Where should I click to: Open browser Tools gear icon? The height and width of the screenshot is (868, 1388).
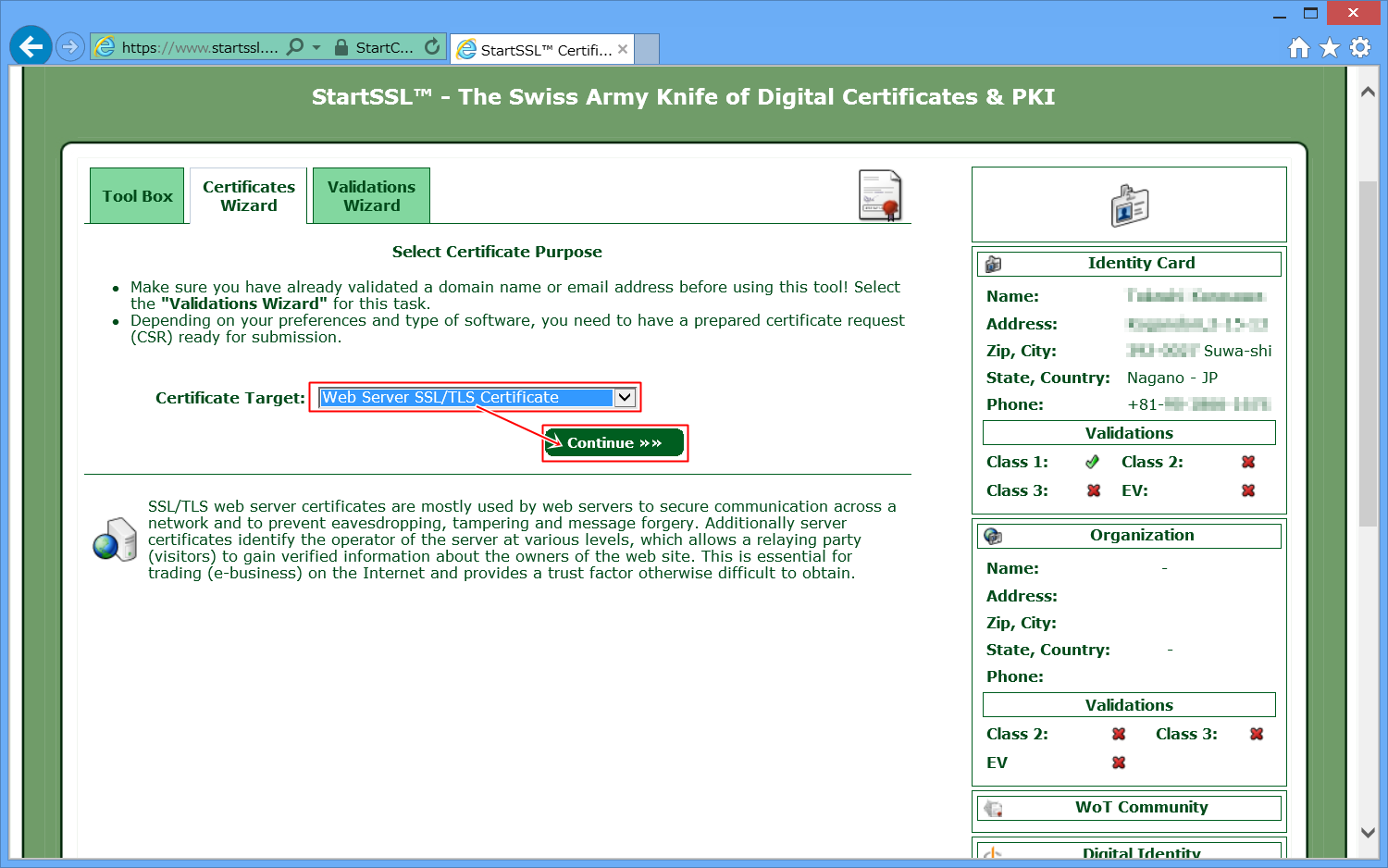[1360, 48]
